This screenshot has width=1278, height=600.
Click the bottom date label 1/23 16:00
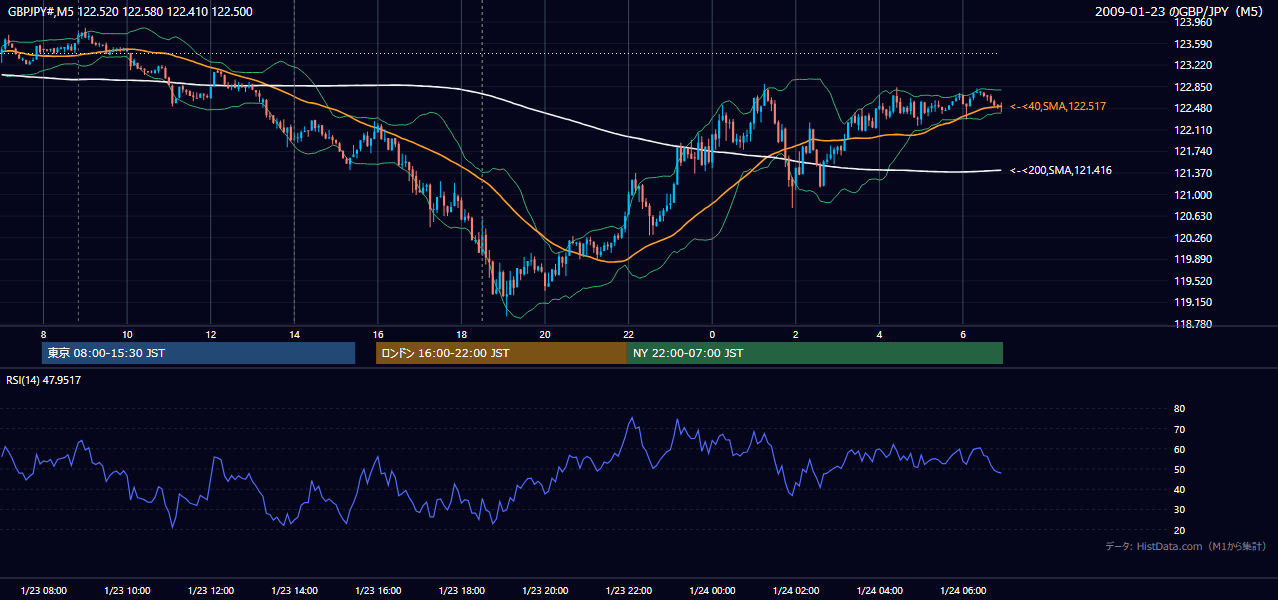point(377,591)
